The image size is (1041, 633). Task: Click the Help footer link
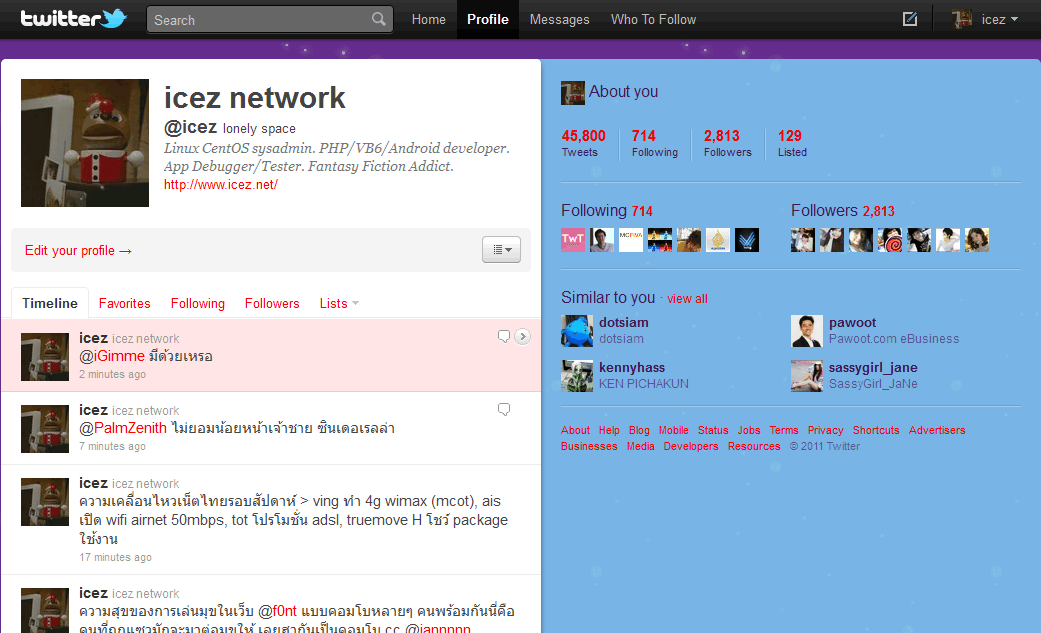click(609, 430)
